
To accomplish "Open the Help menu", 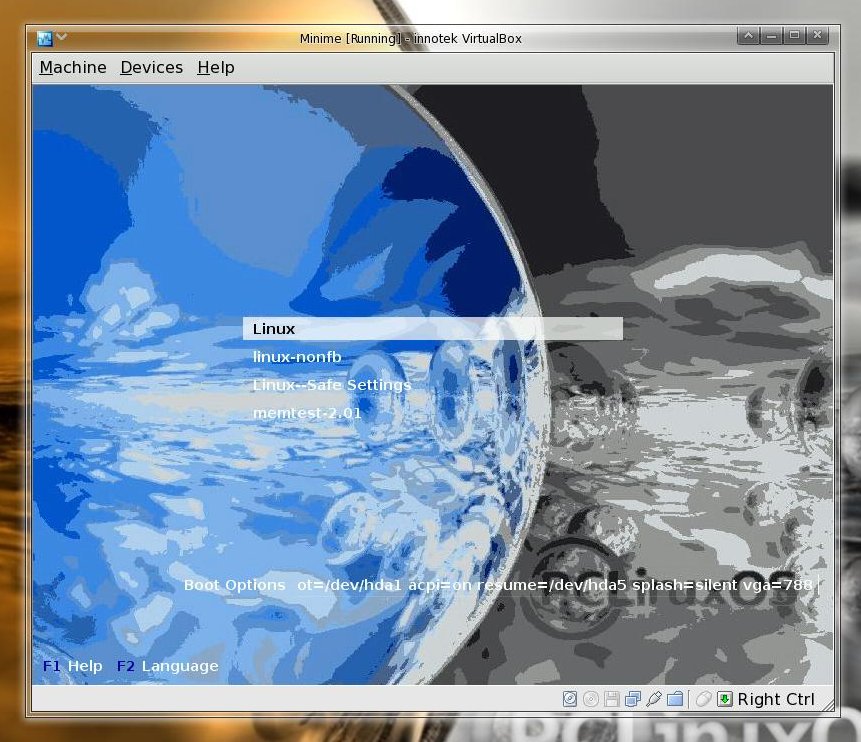I will [216, 68].
